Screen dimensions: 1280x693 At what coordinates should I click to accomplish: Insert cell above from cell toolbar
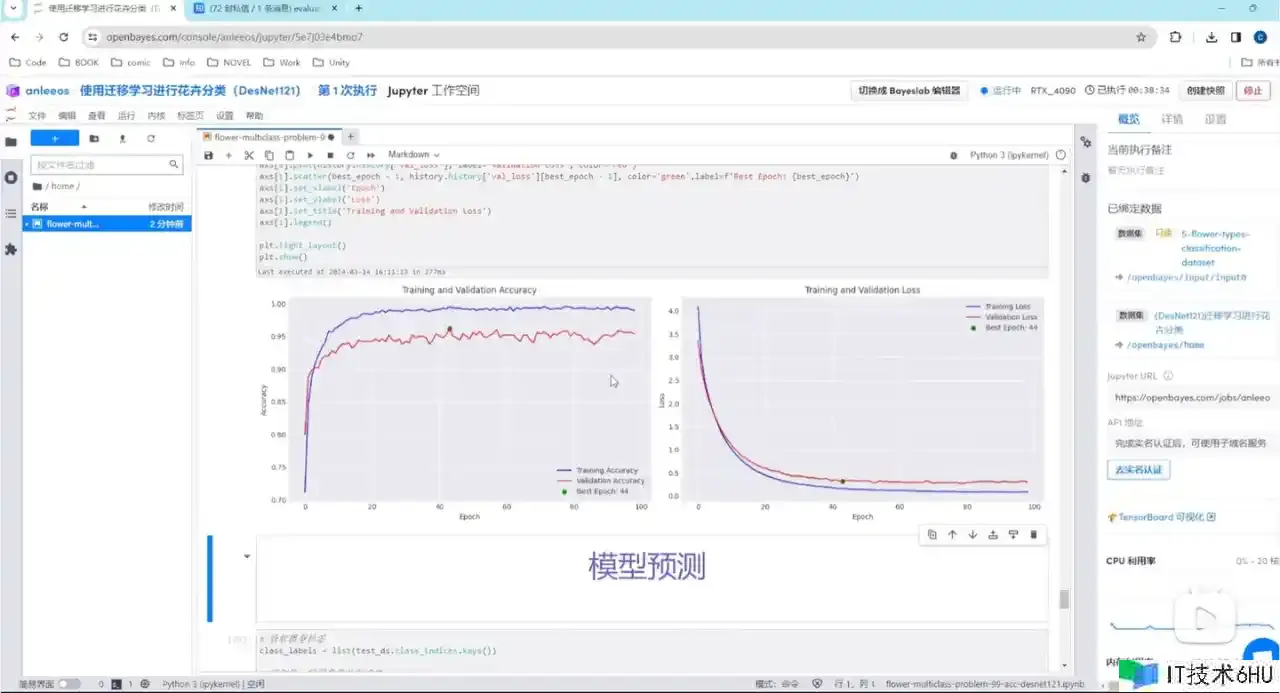click(x=993, y=535)
